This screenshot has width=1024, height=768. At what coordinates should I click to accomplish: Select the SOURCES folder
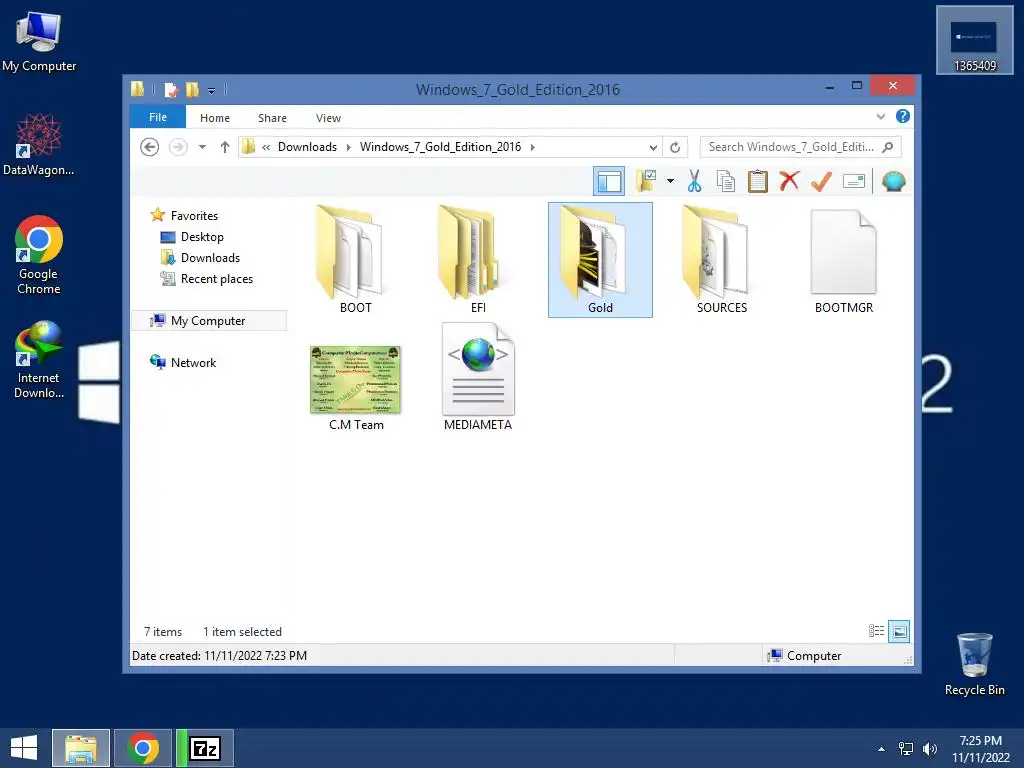pos(722,259)
